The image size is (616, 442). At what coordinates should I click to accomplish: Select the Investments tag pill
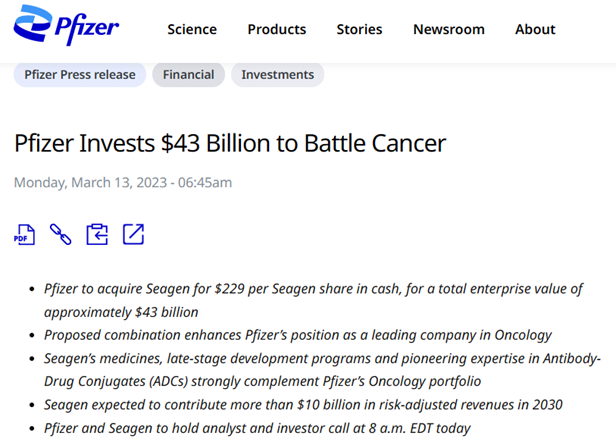coord(278,75)
